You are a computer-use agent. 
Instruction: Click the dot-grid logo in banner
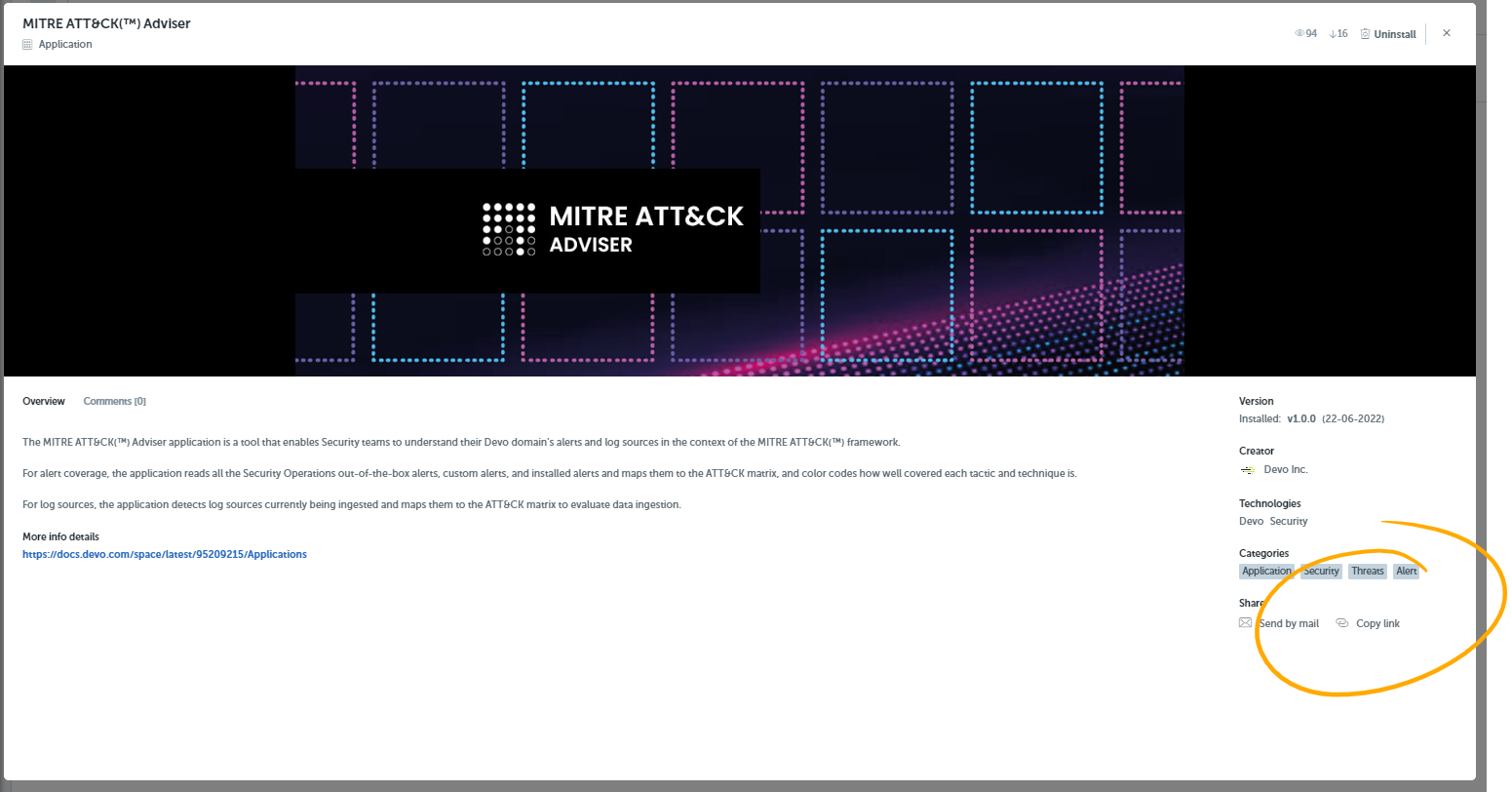509,229
